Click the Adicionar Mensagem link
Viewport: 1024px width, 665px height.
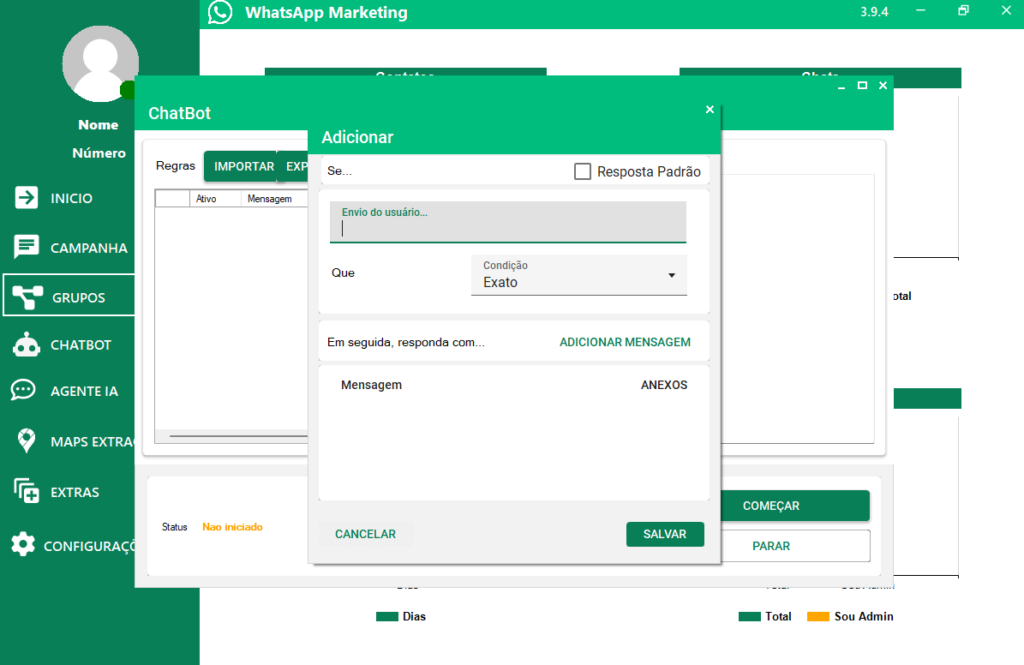625,342
